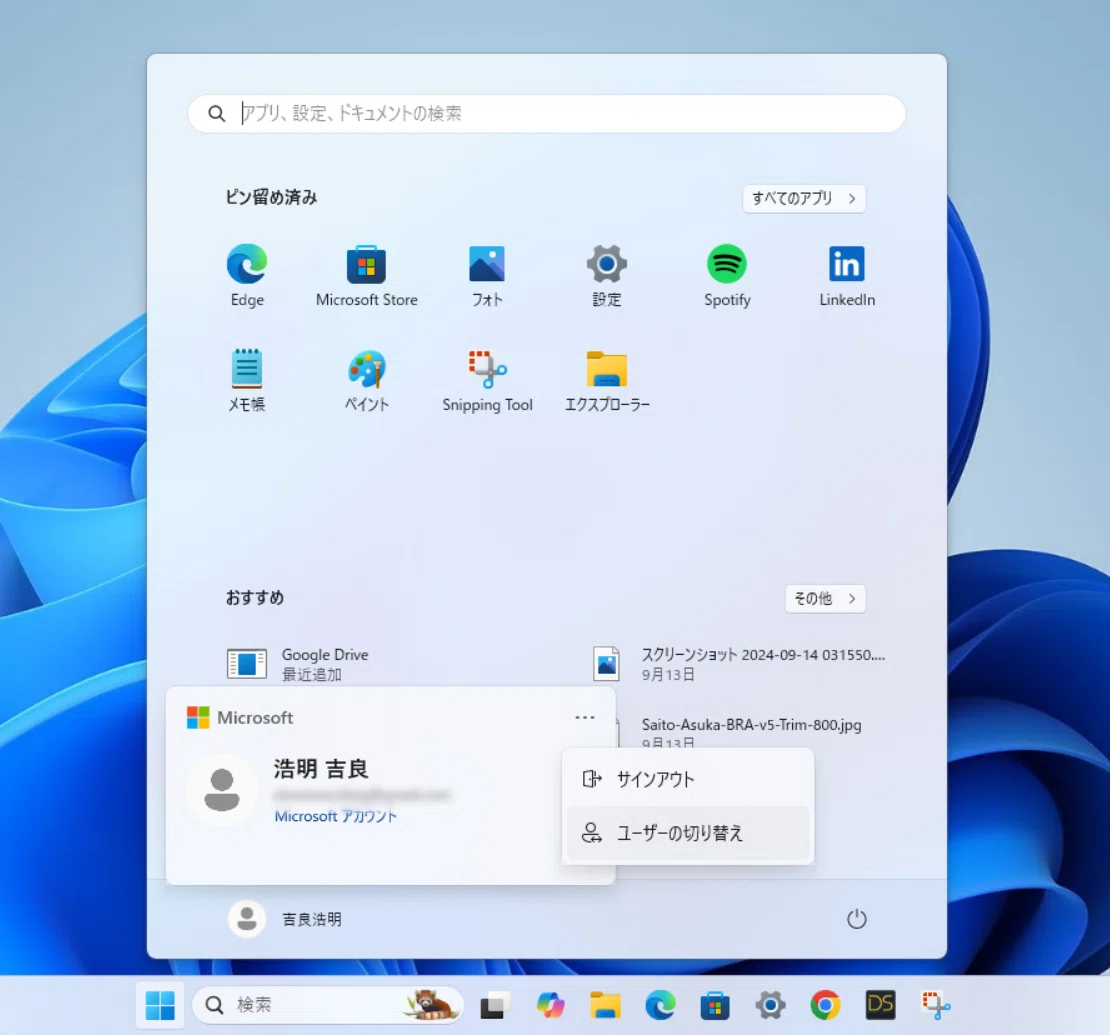Open エクスプローラー from pinned apps
The height and width of the screenshot is (1035, 1110).
click(x=607, y=380)
